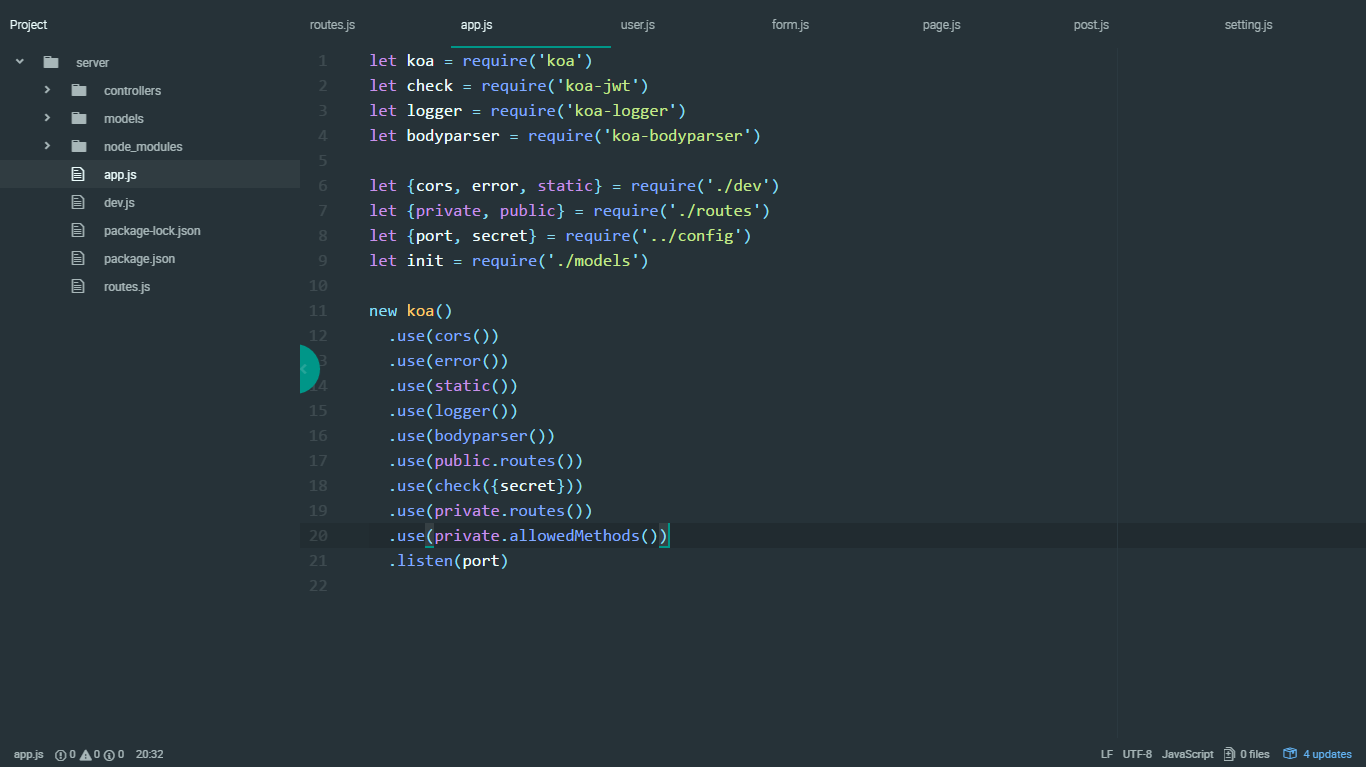Click the 20:32 cursor position indicator
The width and height of the screenshot is (1366, 767).
pos(149,755)
